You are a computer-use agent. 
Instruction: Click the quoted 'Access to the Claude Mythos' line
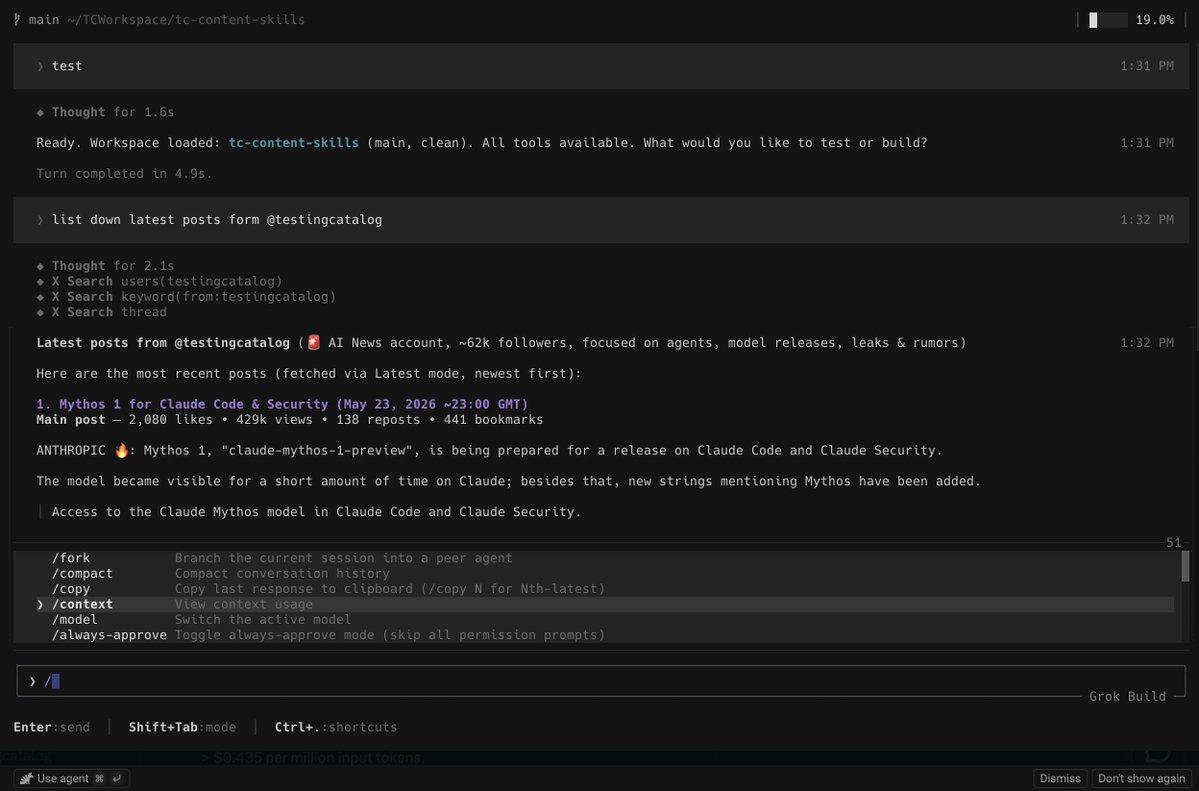click(x=316, y=511)
